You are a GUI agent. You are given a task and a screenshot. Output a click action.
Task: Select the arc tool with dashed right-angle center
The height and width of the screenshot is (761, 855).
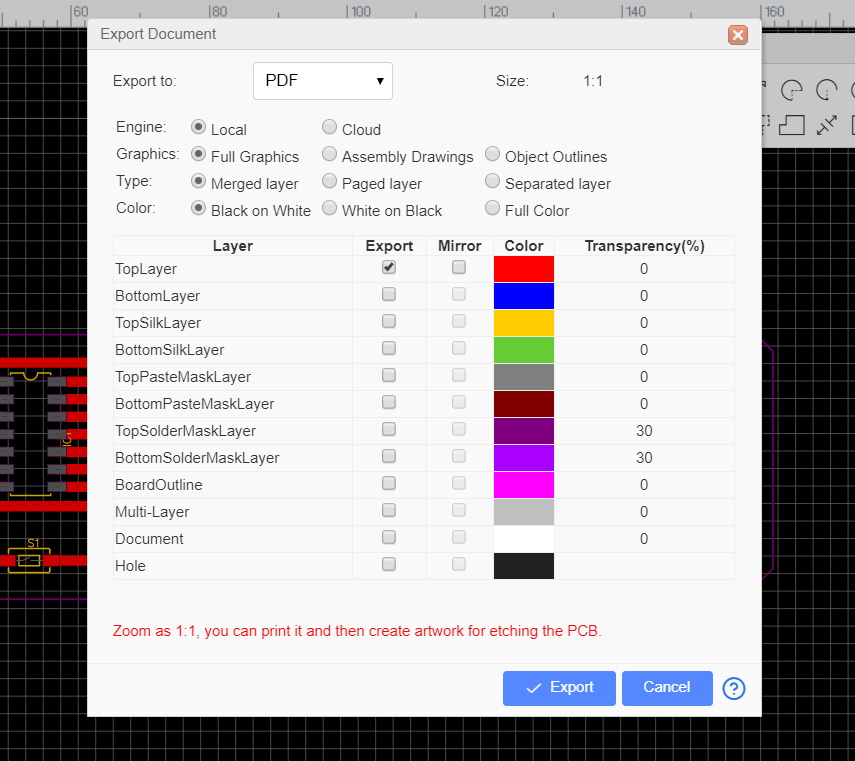(x=791, y=90)
